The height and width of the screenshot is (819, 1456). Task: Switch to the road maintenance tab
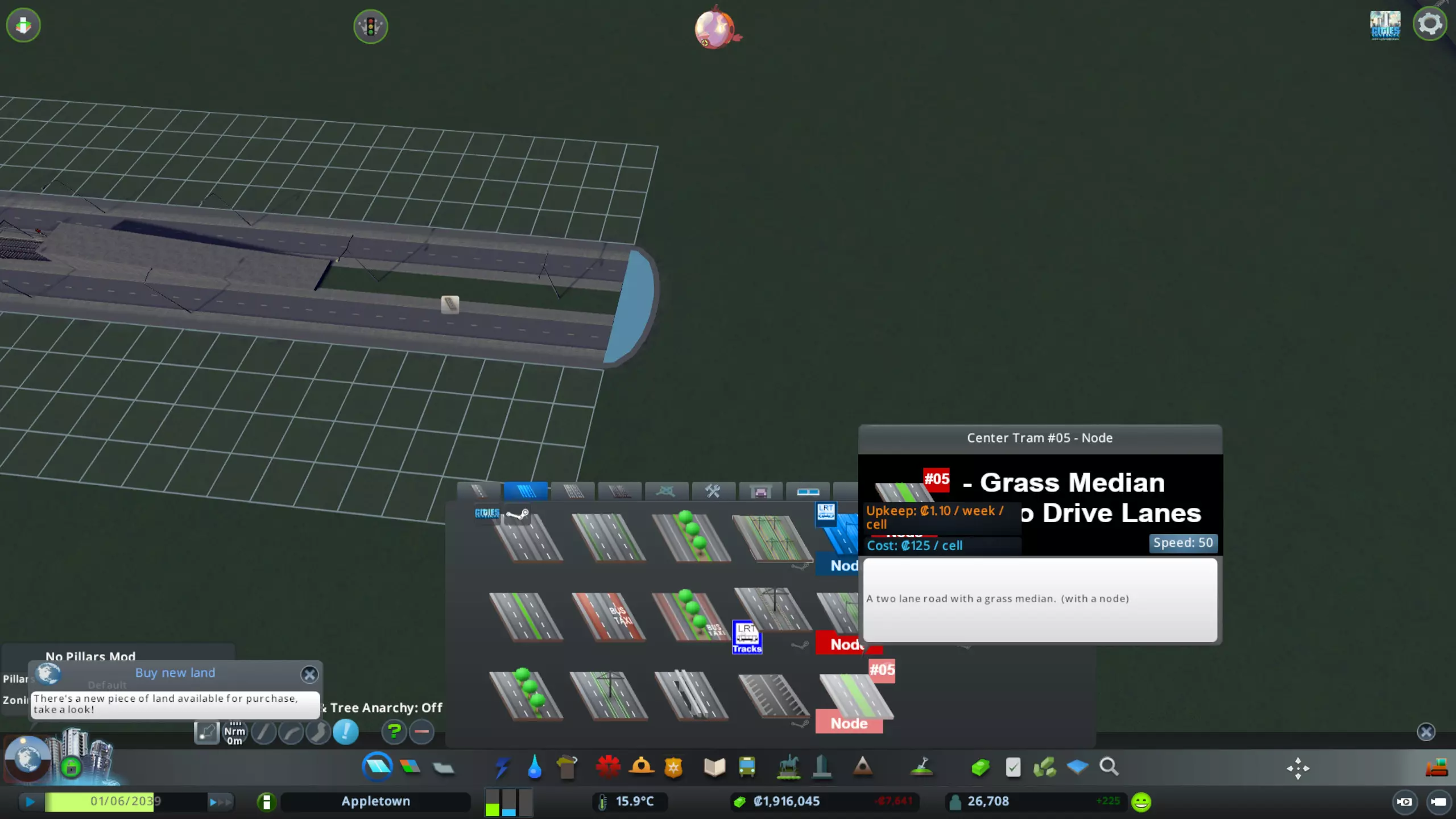[x=713, y=491]
